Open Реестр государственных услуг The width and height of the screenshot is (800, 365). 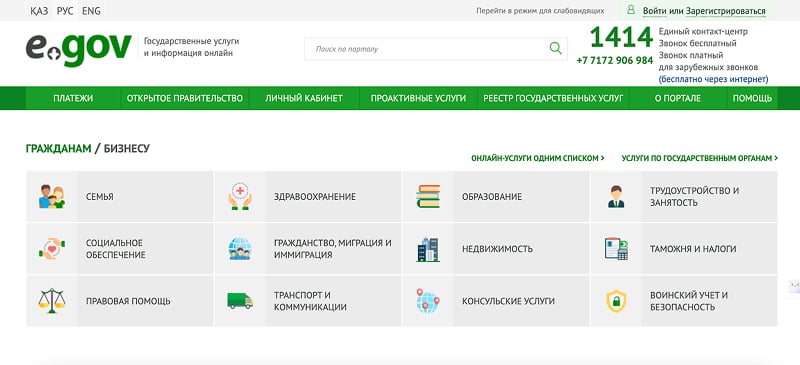[x=553, y=99]
